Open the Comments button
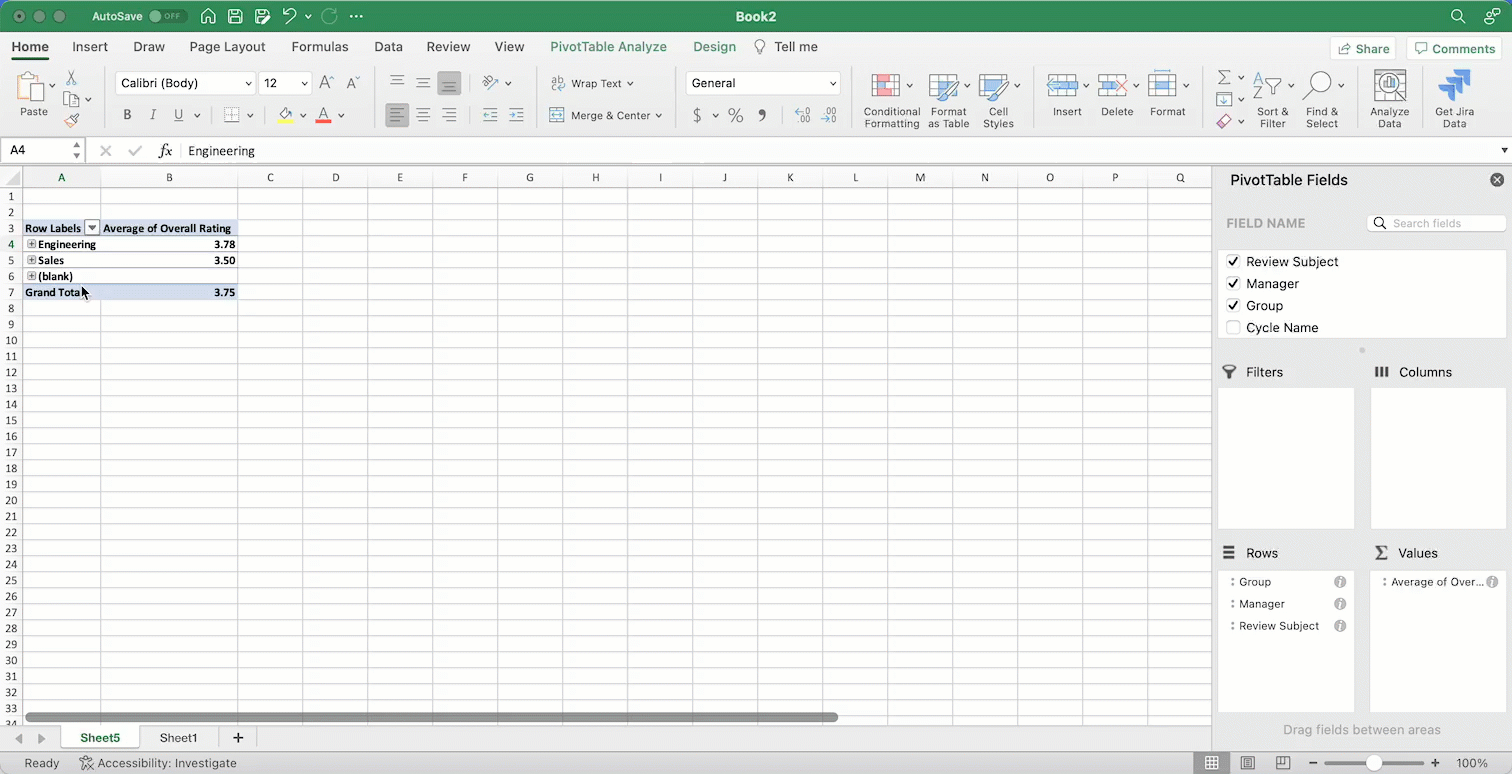 click(x=1454, y=48)
